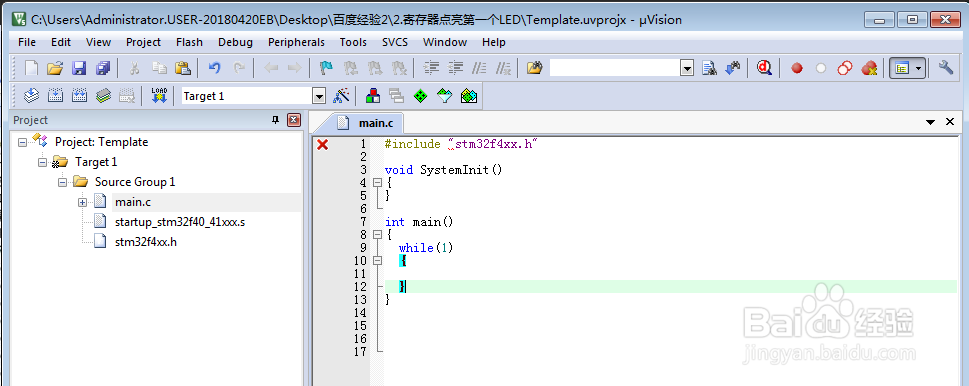Close the Project panel with red X
Viewport: 969px width, 386px height.
pyautogui.click(x=294, y=120)
